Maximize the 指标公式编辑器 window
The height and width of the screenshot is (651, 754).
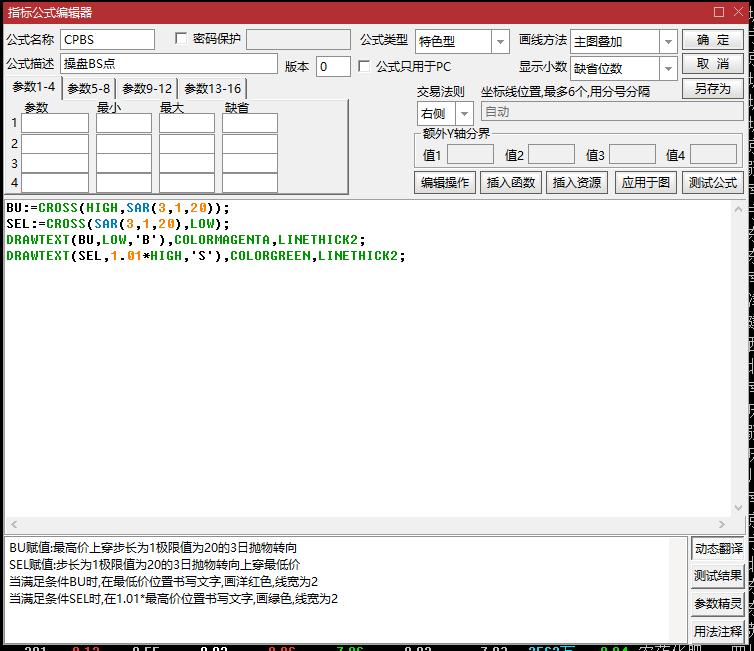click(x=718, y=12)
